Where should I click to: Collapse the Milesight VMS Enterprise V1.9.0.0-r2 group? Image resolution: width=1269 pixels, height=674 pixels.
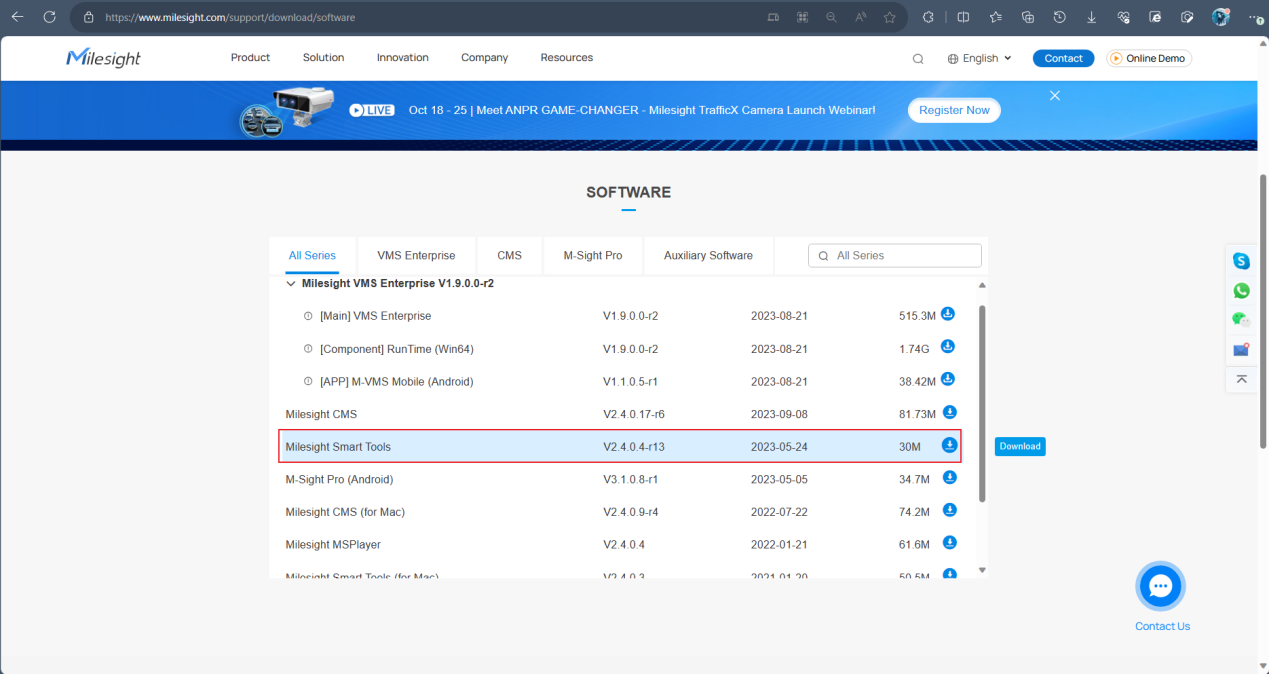[x=291, y=284]
